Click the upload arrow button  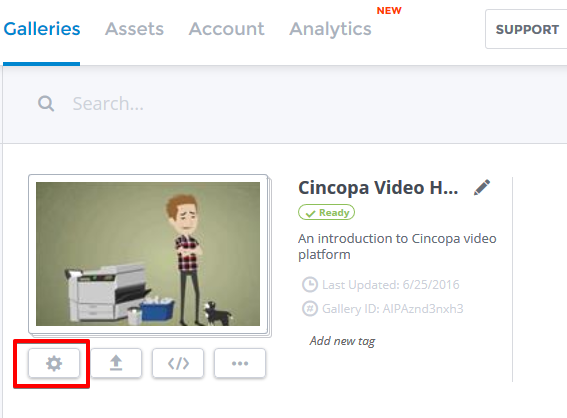(116, 363)
